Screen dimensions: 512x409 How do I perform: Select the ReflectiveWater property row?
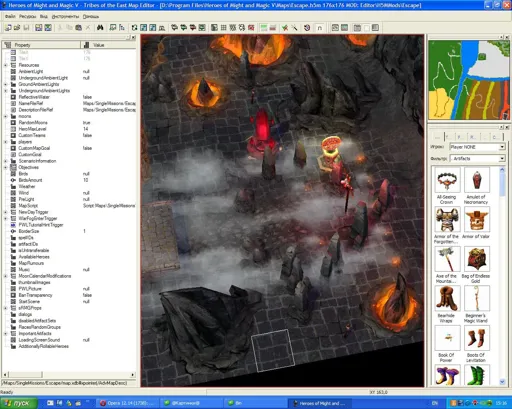click(x=69, y=97)
